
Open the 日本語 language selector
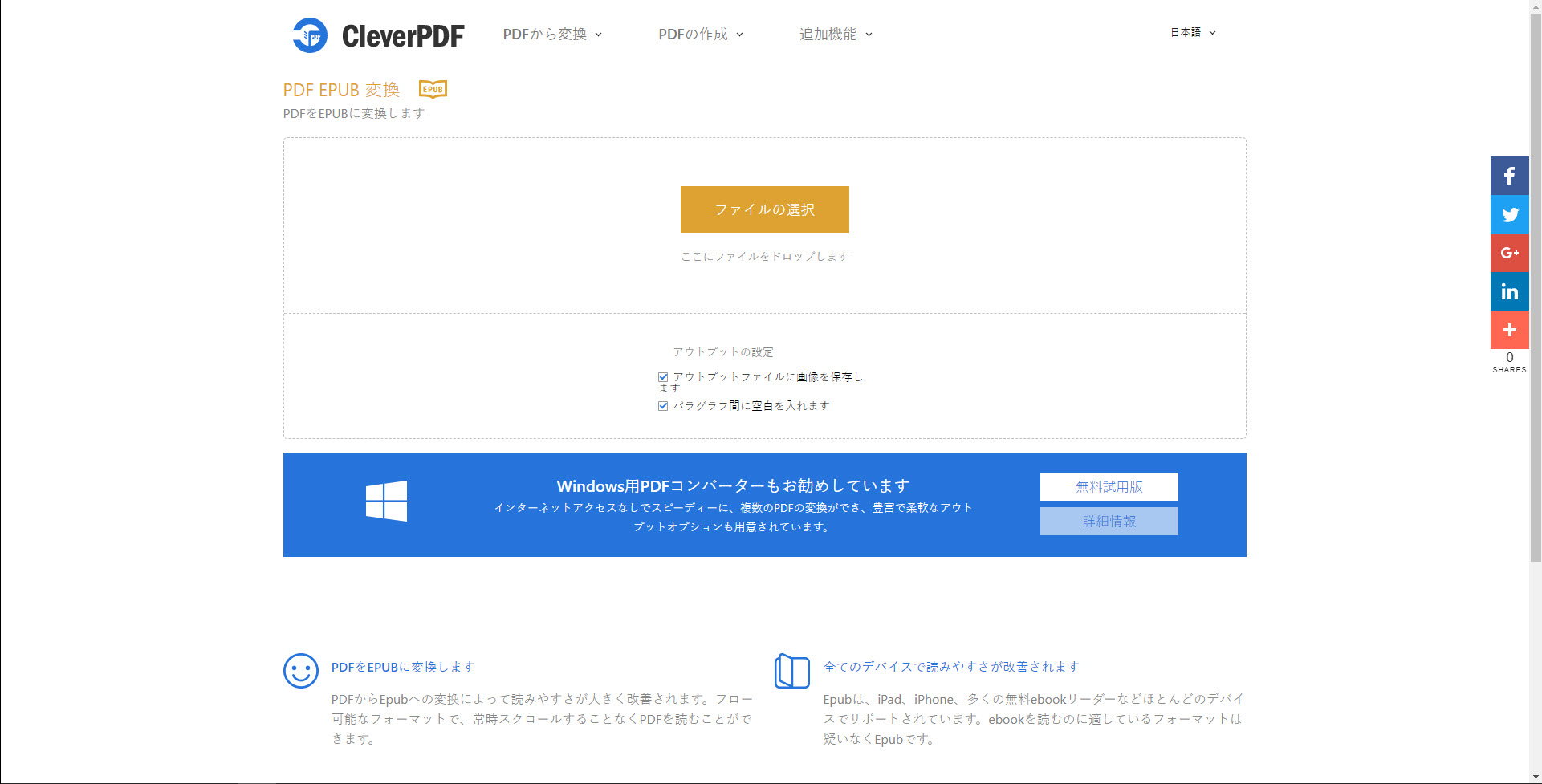coord(1193,32)
